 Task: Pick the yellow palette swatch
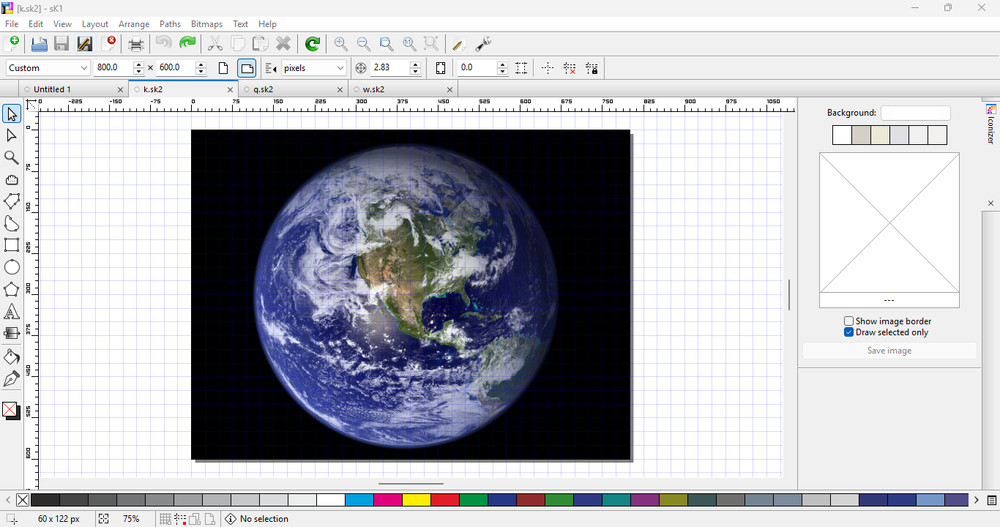(416, 500)
